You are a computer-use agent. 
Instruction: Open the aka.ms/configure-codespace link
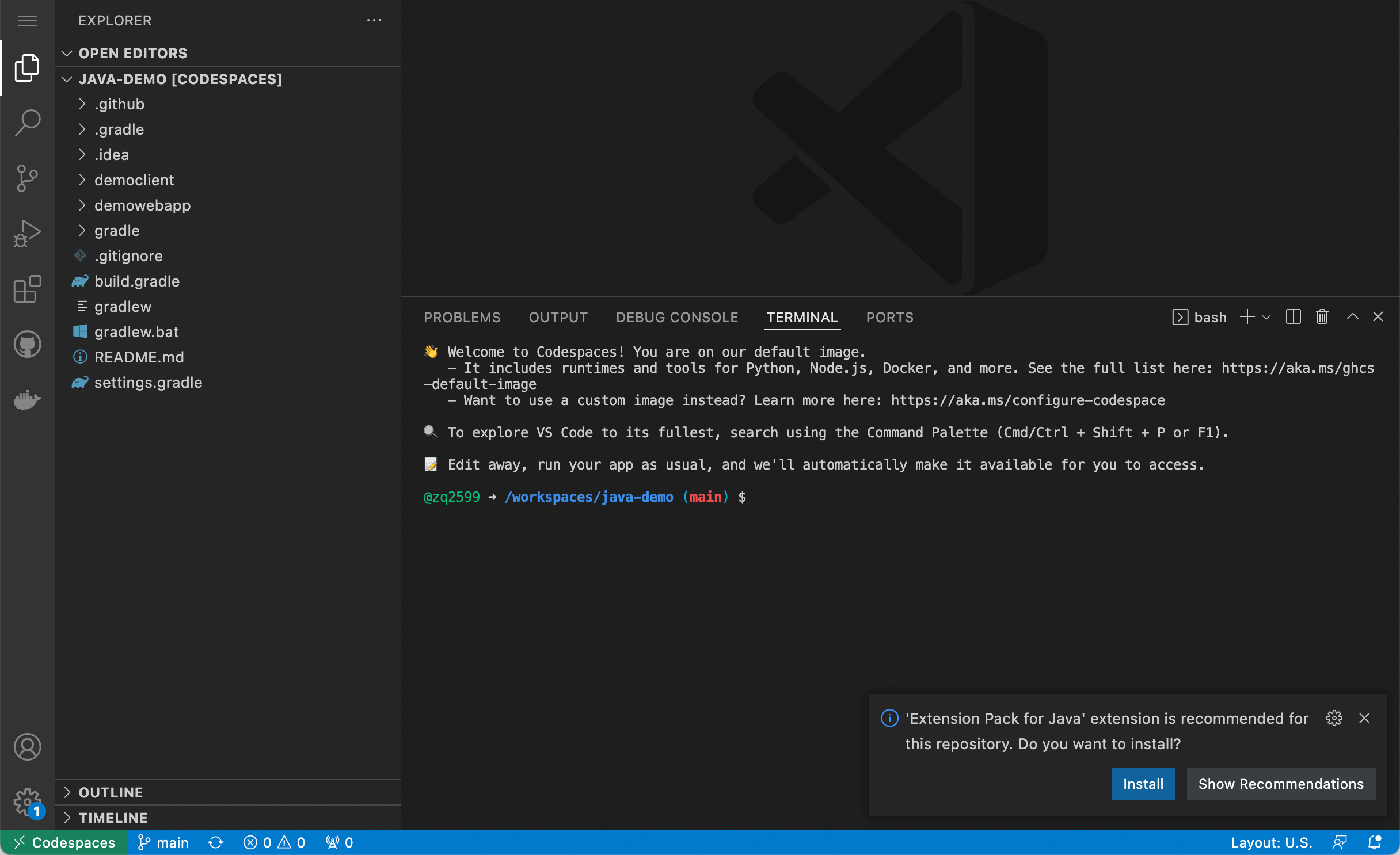click(x=1028, y=400)
